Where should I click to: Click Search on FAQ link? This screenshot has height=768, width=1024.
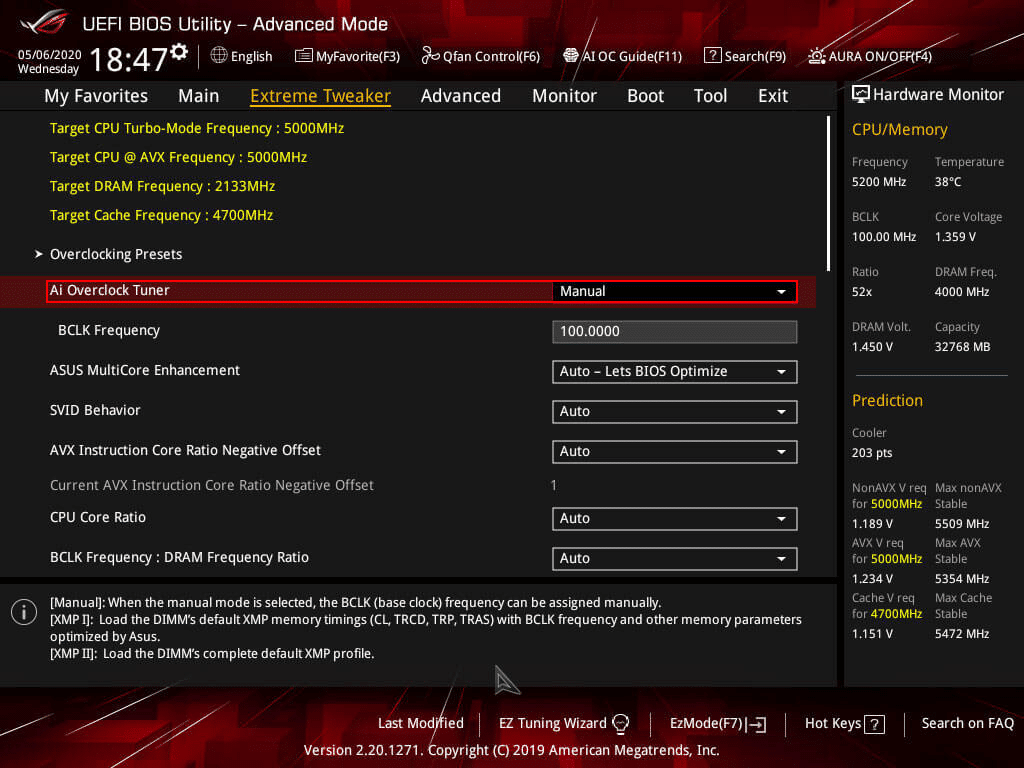point(967,723)
